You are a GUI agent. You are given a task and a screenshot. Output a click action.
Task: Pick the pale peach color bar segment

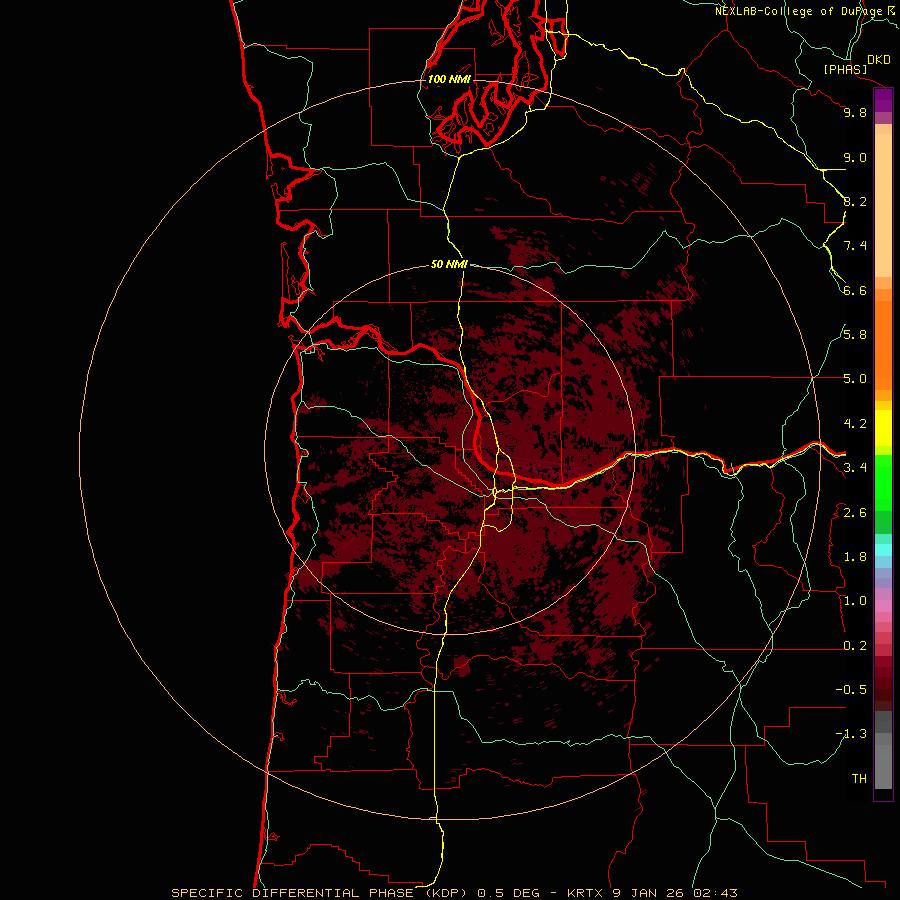(883, 205)
